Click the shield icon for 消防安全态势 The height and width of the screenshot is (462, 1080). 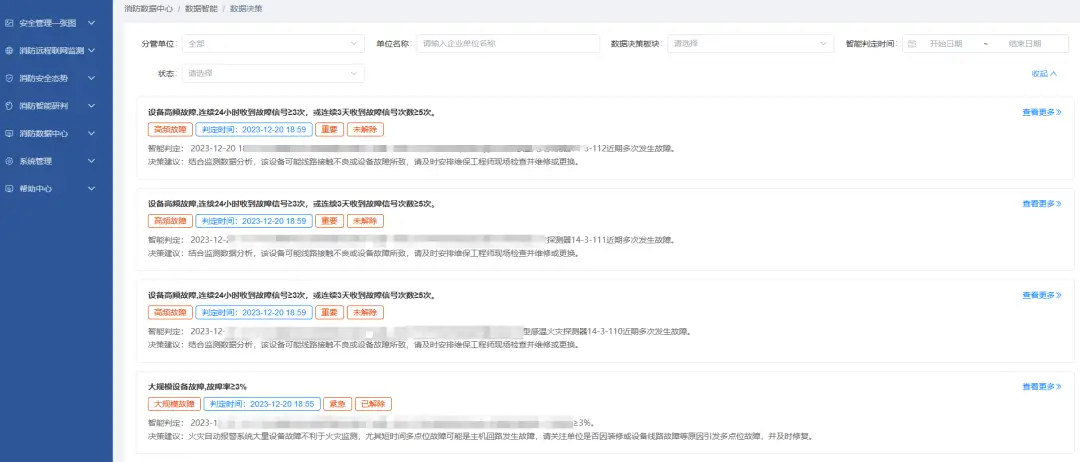tap(9, 78)
